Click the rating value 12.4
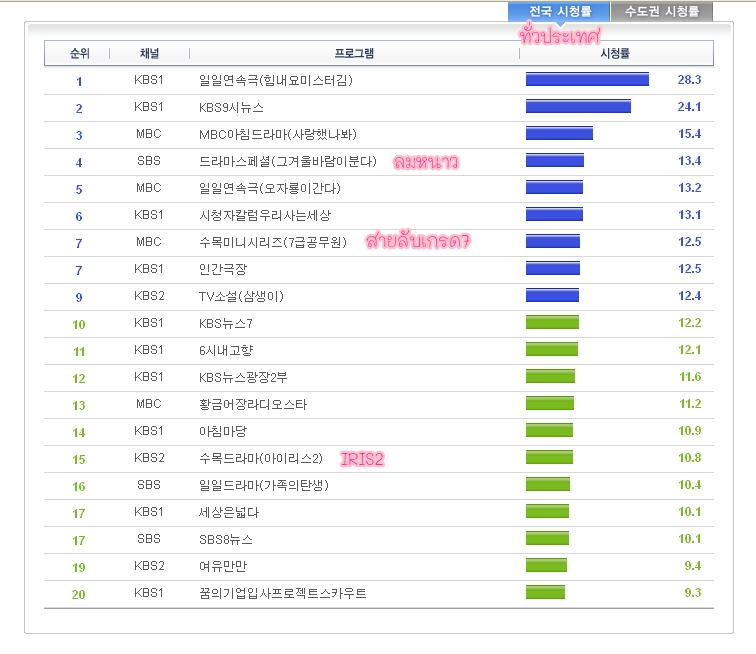 689,296
